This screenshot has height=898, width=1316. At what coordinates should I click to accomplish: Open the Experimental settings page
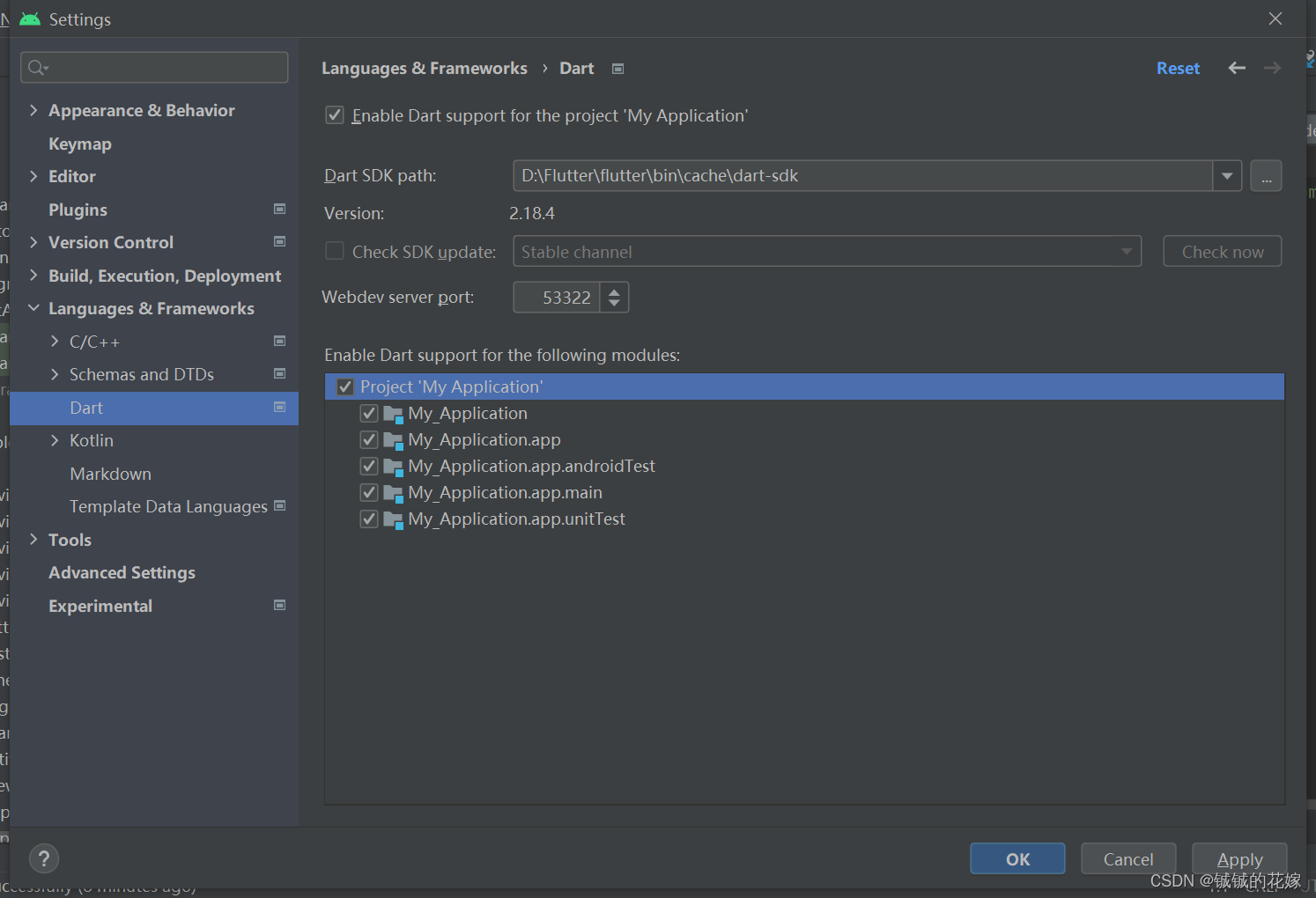[x=100, y=606]
